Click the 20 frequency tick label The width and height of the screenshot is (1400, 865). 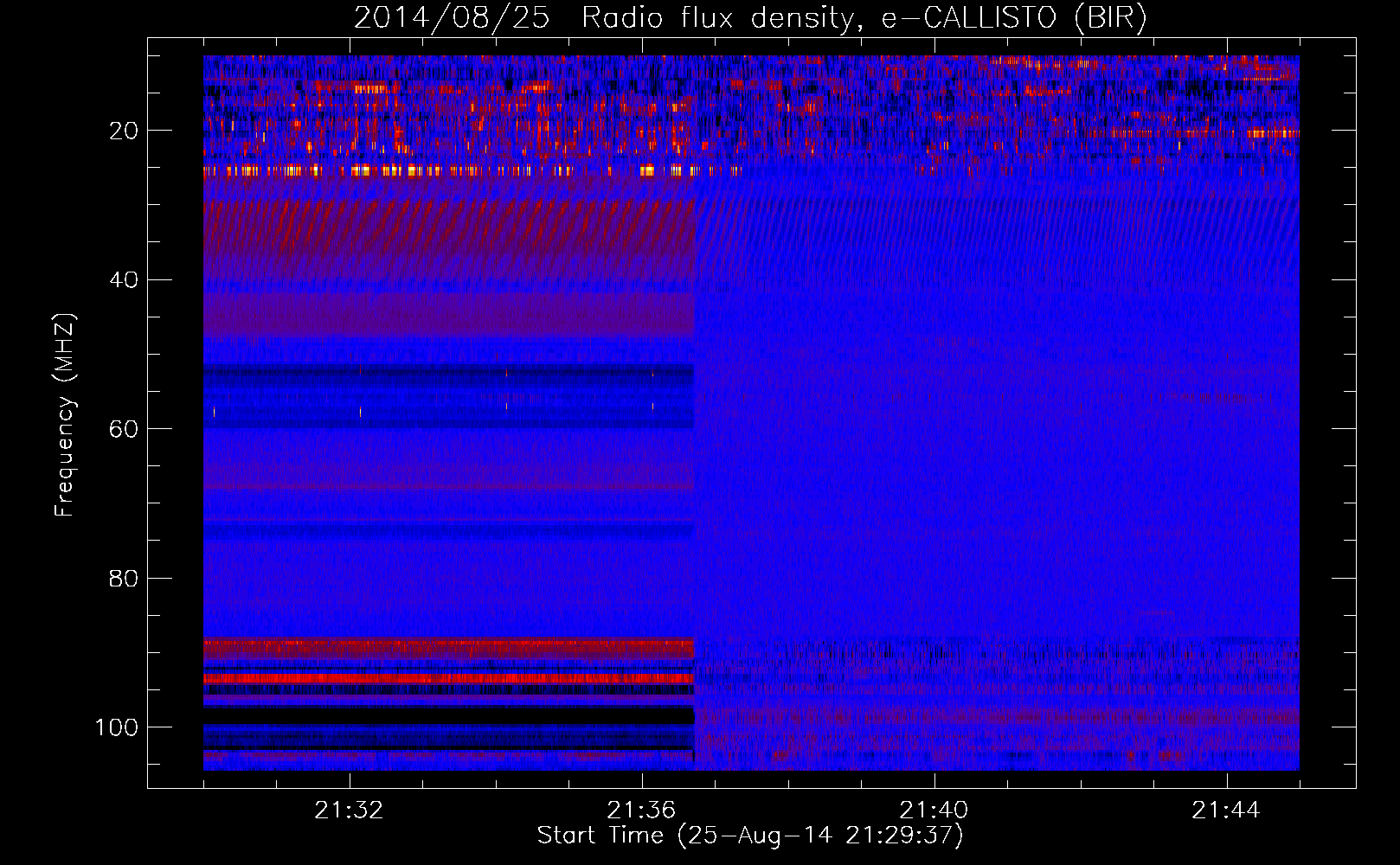[124, 131]
